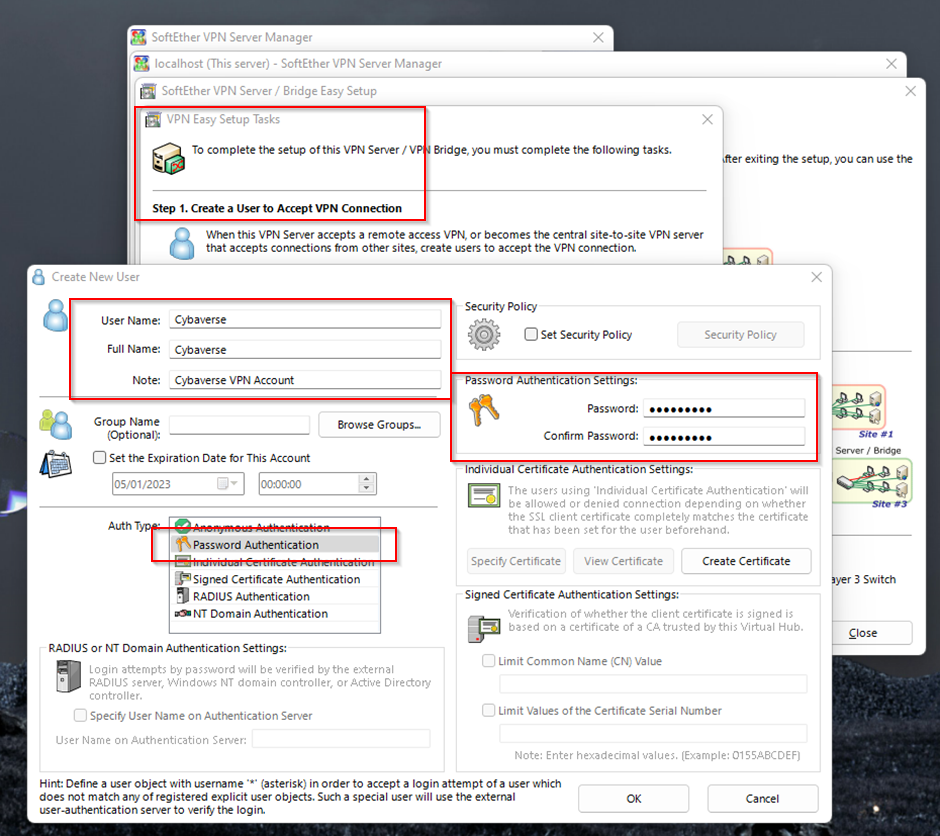940x836 pixels.
Task: Close the Create New User dialog
Action: click(817, 277)
